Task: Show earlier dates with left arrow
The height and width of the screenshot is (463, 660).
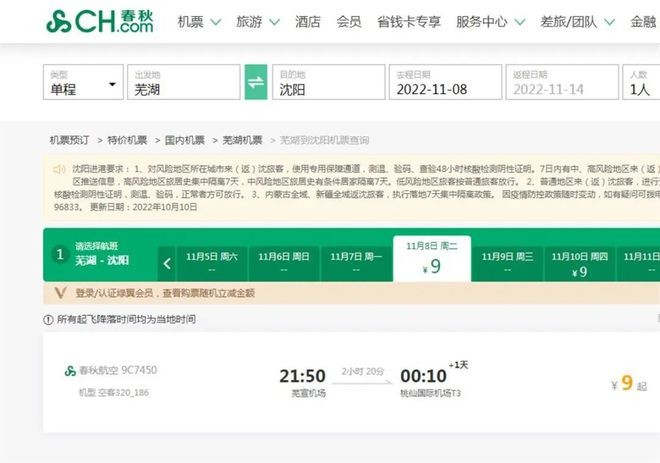Action: [167, 264]
